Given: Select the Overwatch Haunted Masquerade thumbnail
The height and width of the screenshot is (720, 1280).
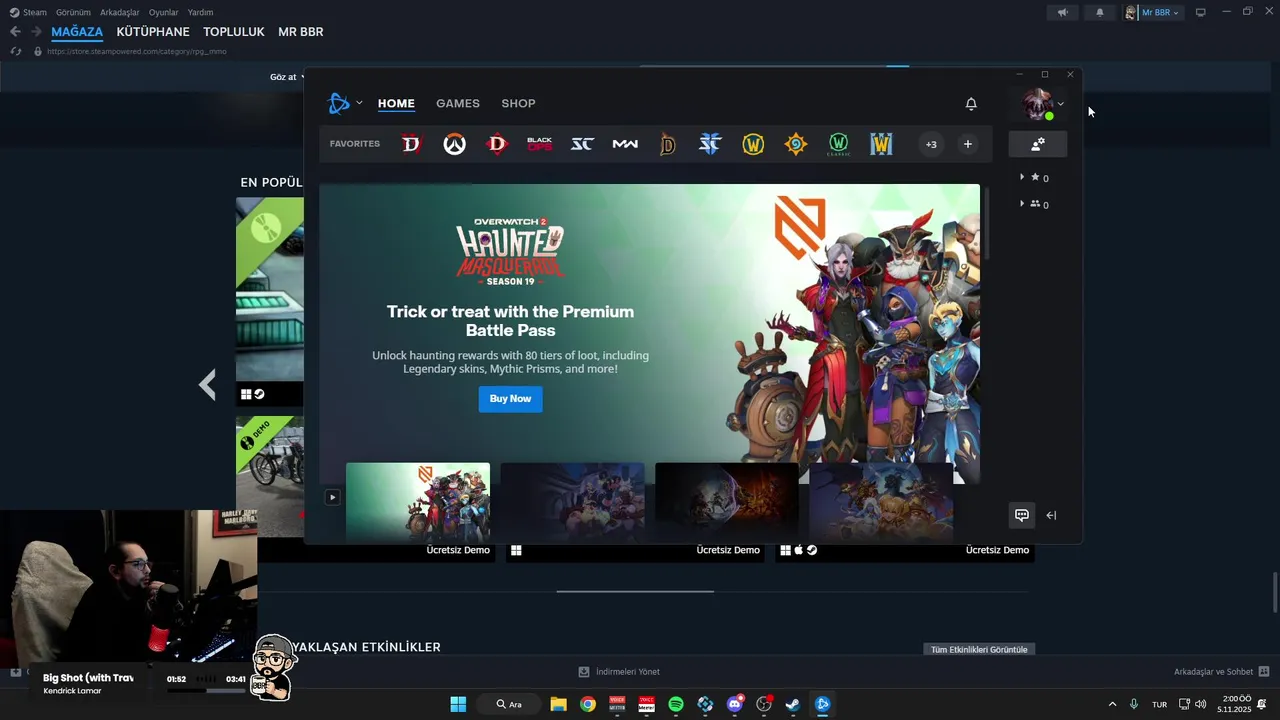Looking at the screenshot, I should point(418,502).
